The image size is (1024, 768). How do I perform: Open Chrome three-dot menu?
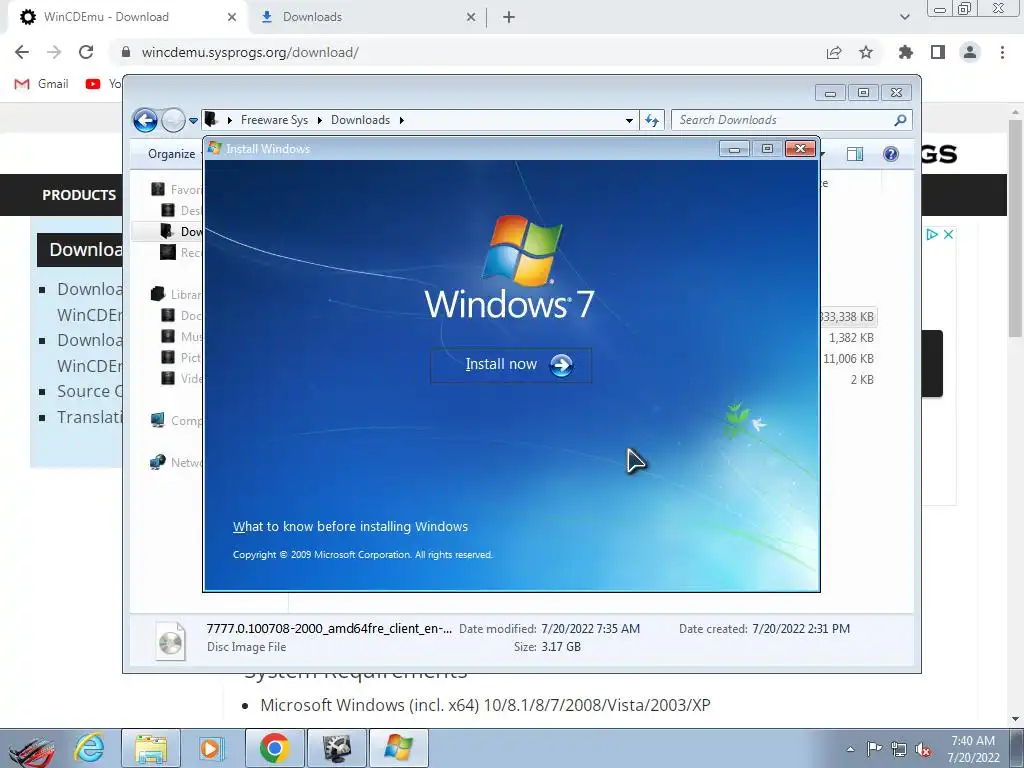[x=1002, y=52]
